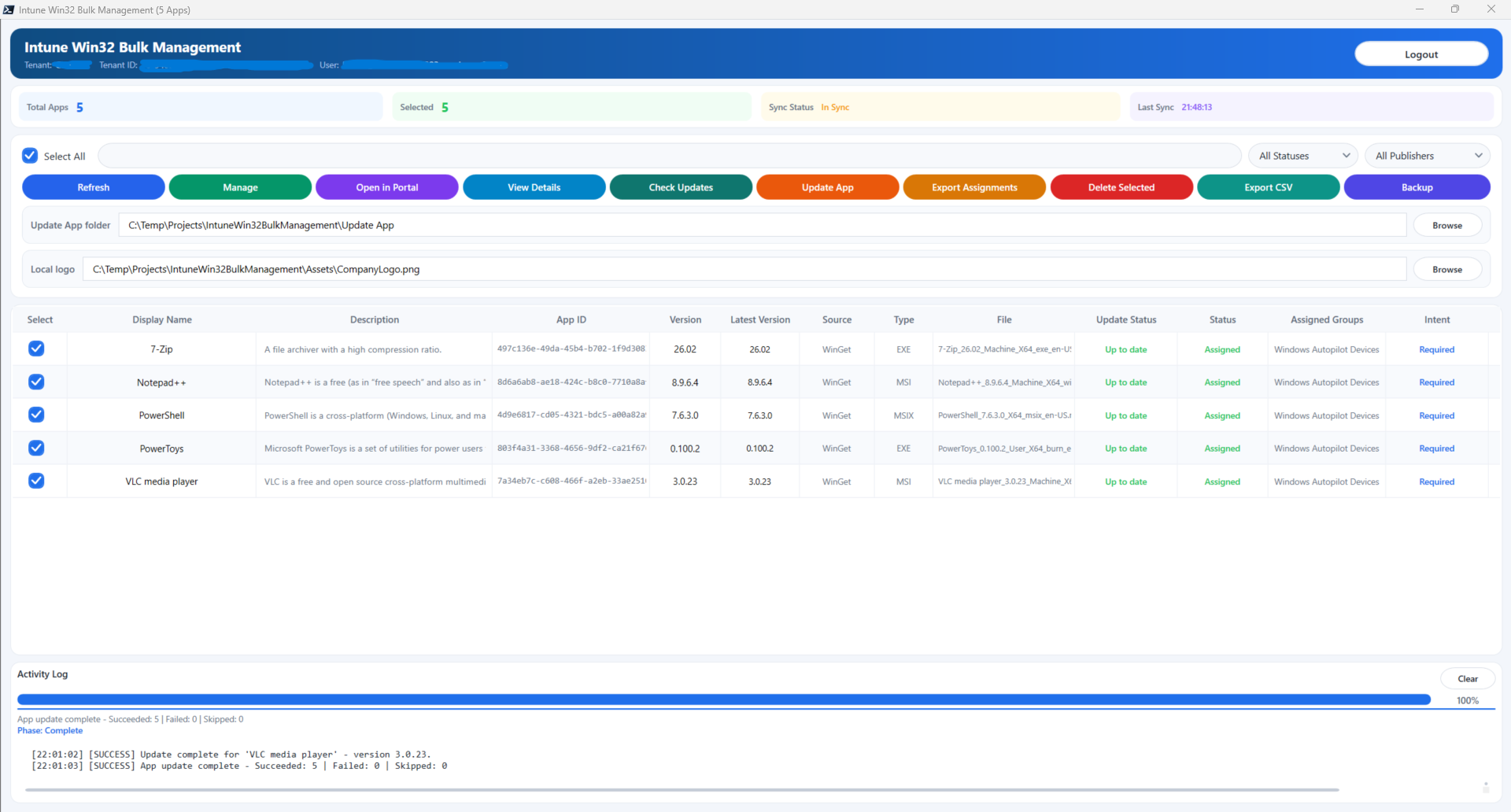Click the PowerShell version 7.6.3.0 cell
Viewport: 1511px width, 812px height.
pos(685,415)
